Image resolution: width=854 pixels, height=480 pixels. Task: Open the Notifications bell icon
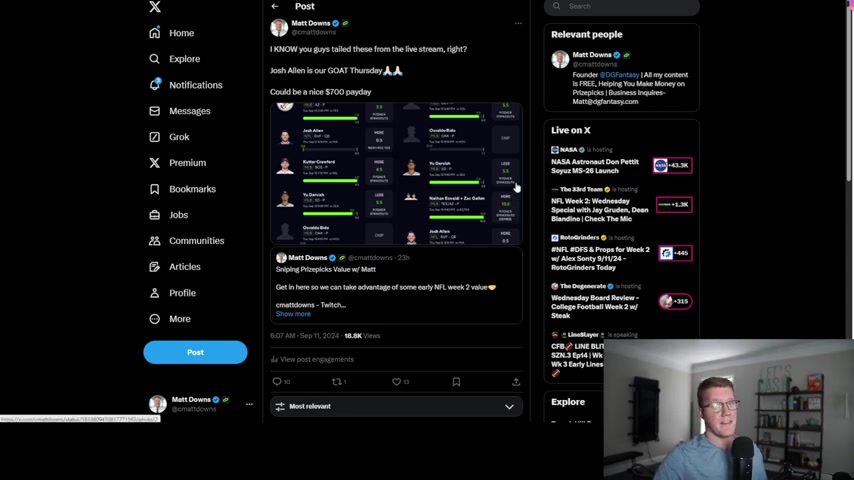[155, 84]
